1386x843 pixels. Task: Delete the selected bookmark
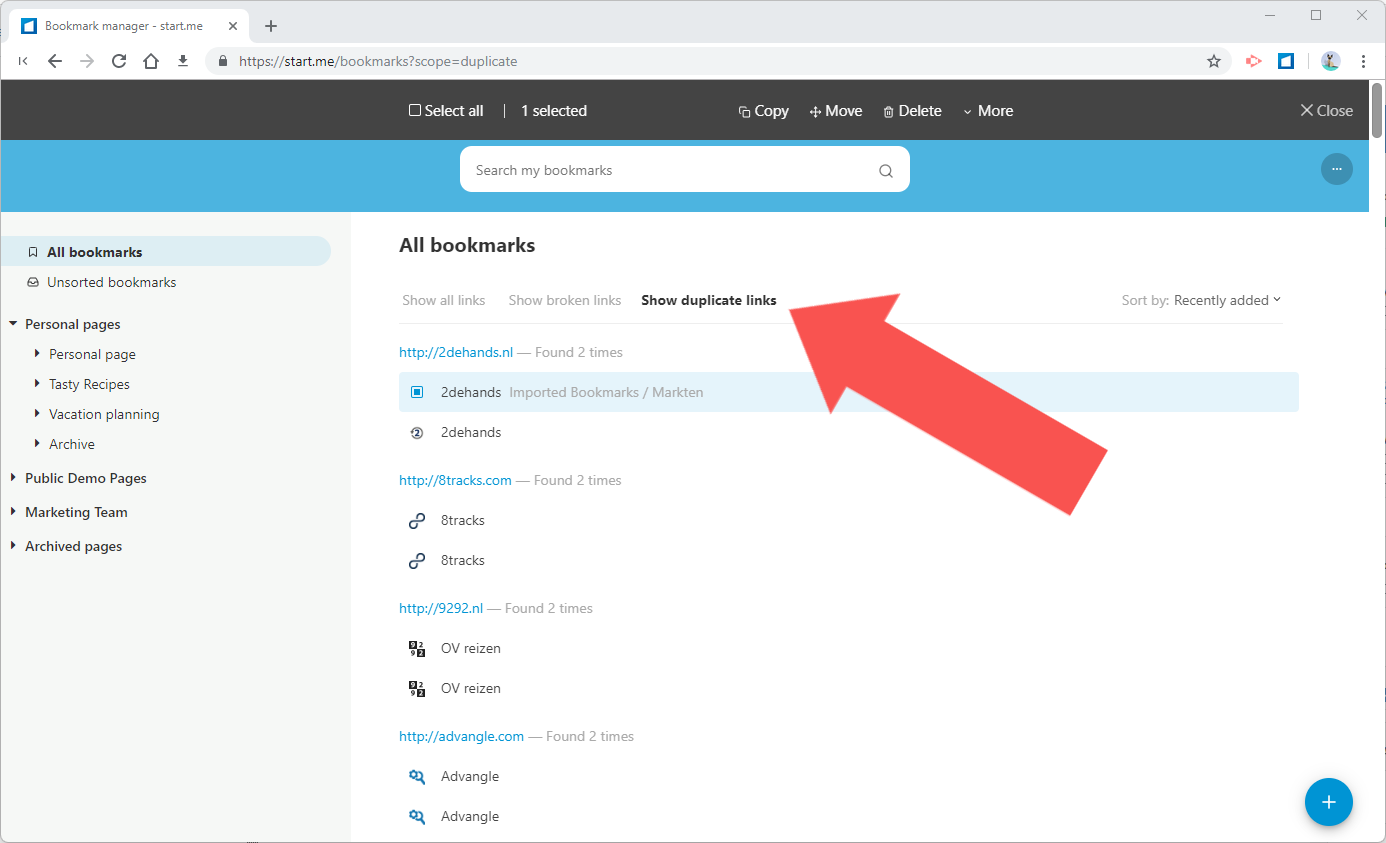click(x=912, y=111)
